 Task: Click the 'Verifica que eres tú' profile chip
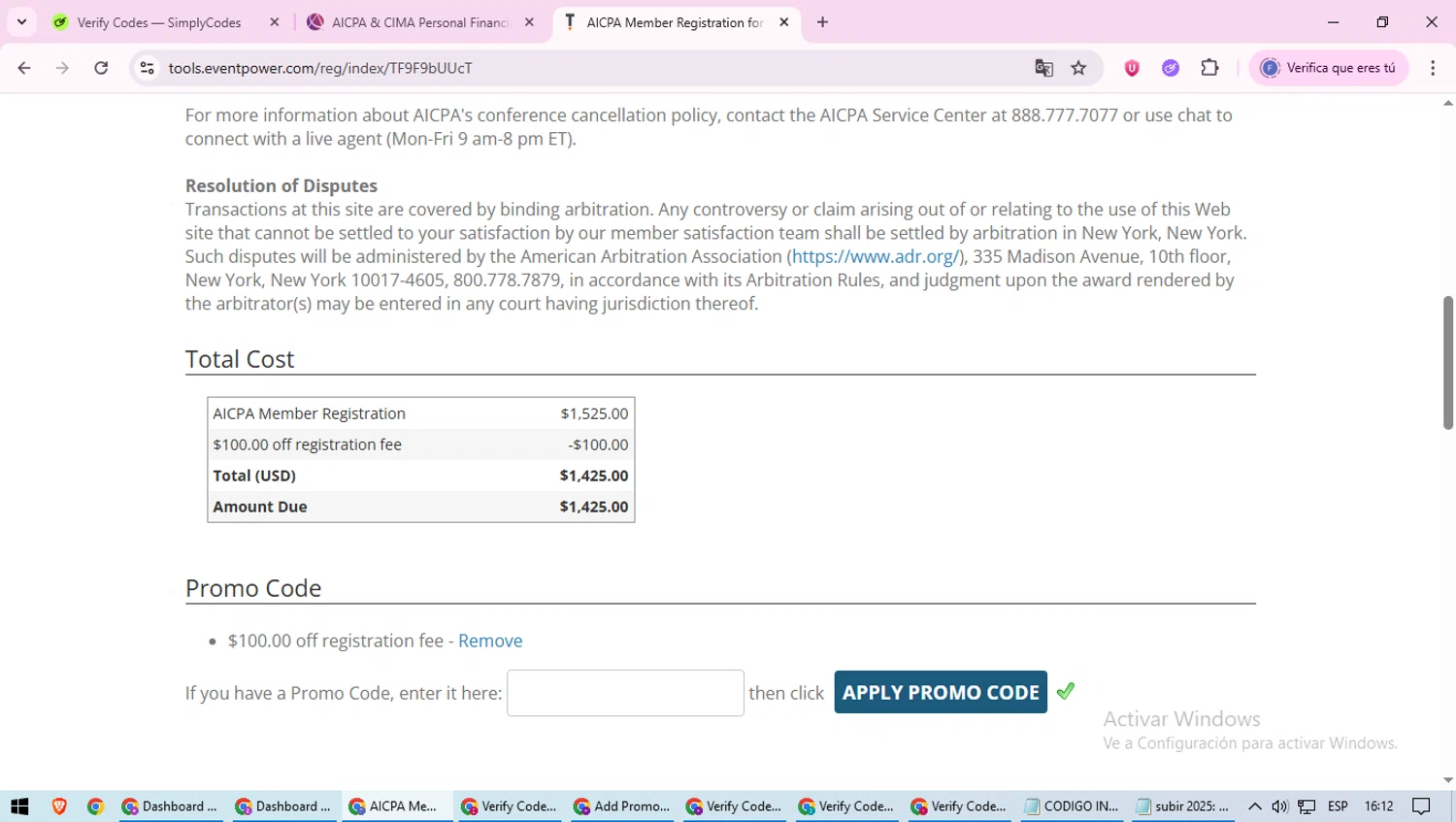tap(1328, 68)
